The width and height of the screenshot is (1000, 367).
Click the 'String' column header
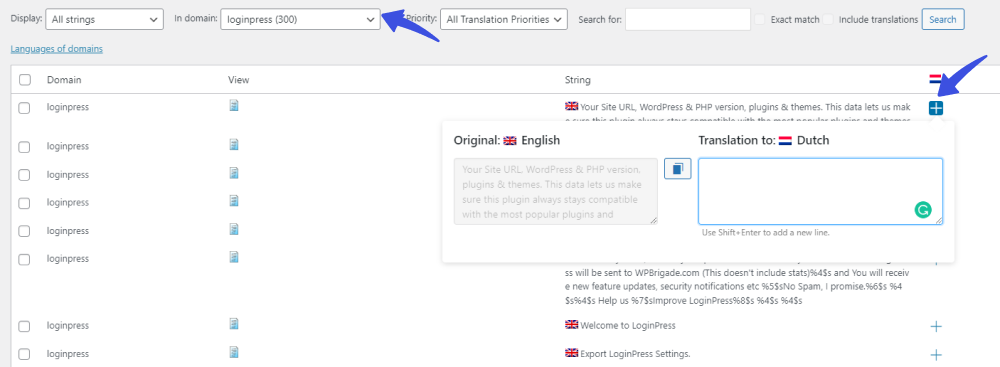pyautogui.click(x=578, y=80)
